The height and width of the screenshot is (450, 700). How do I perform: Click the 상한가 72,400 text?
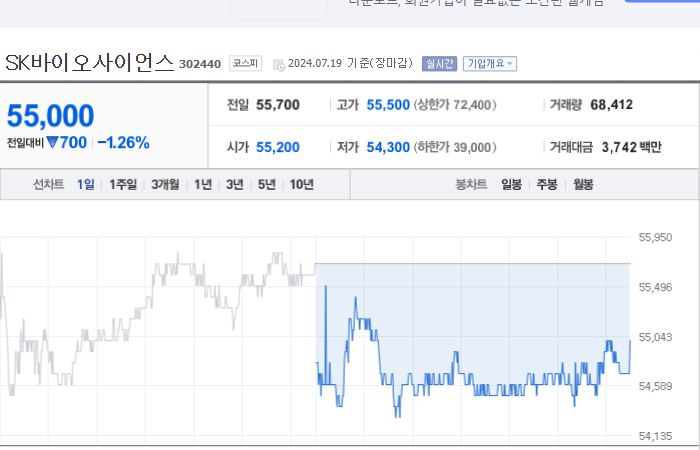pos(455,105)
